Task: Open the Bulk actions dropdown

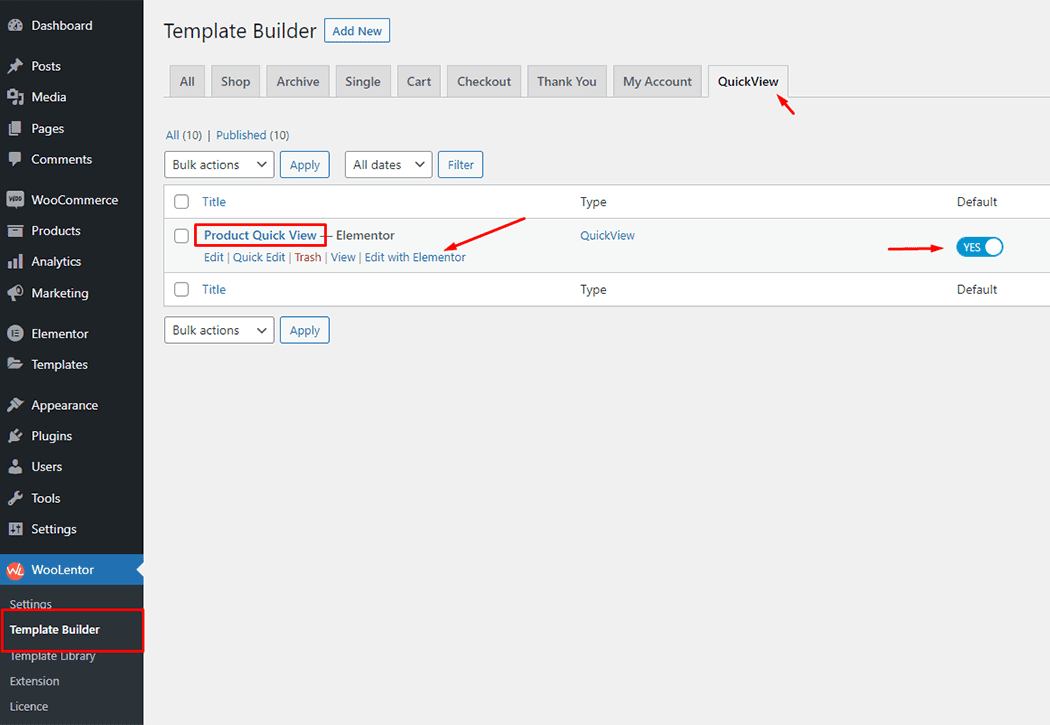Action: click(x=219, y=164)
